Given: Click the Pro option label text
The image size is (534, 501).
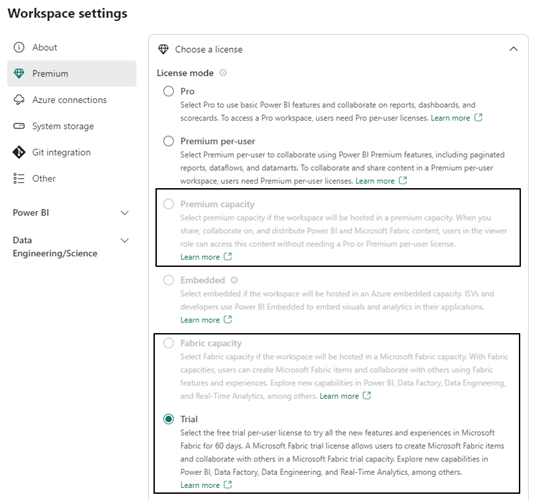Looking at the screenshot, I should pos(187,91).
